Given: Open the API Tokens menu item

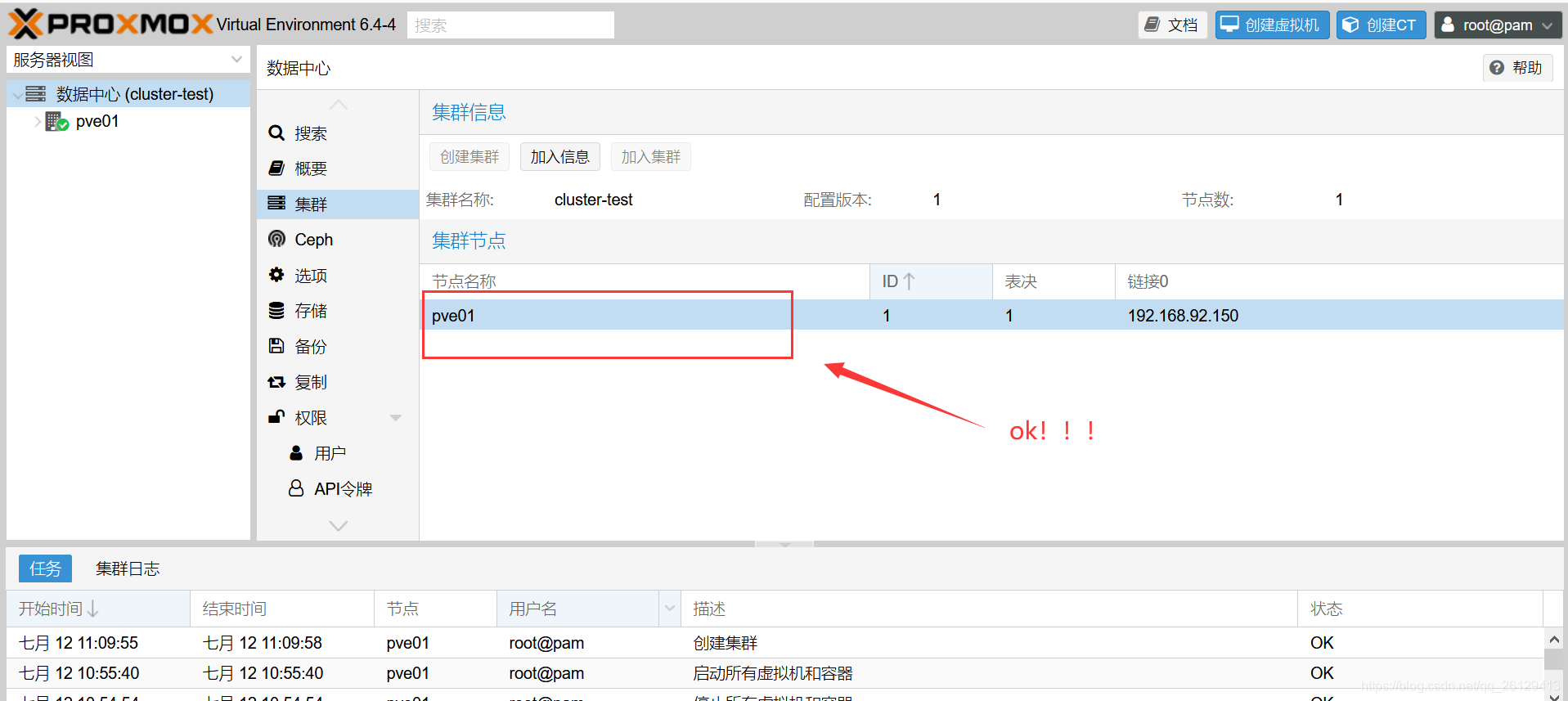Looking at the screenshot, I should point(338,489).
